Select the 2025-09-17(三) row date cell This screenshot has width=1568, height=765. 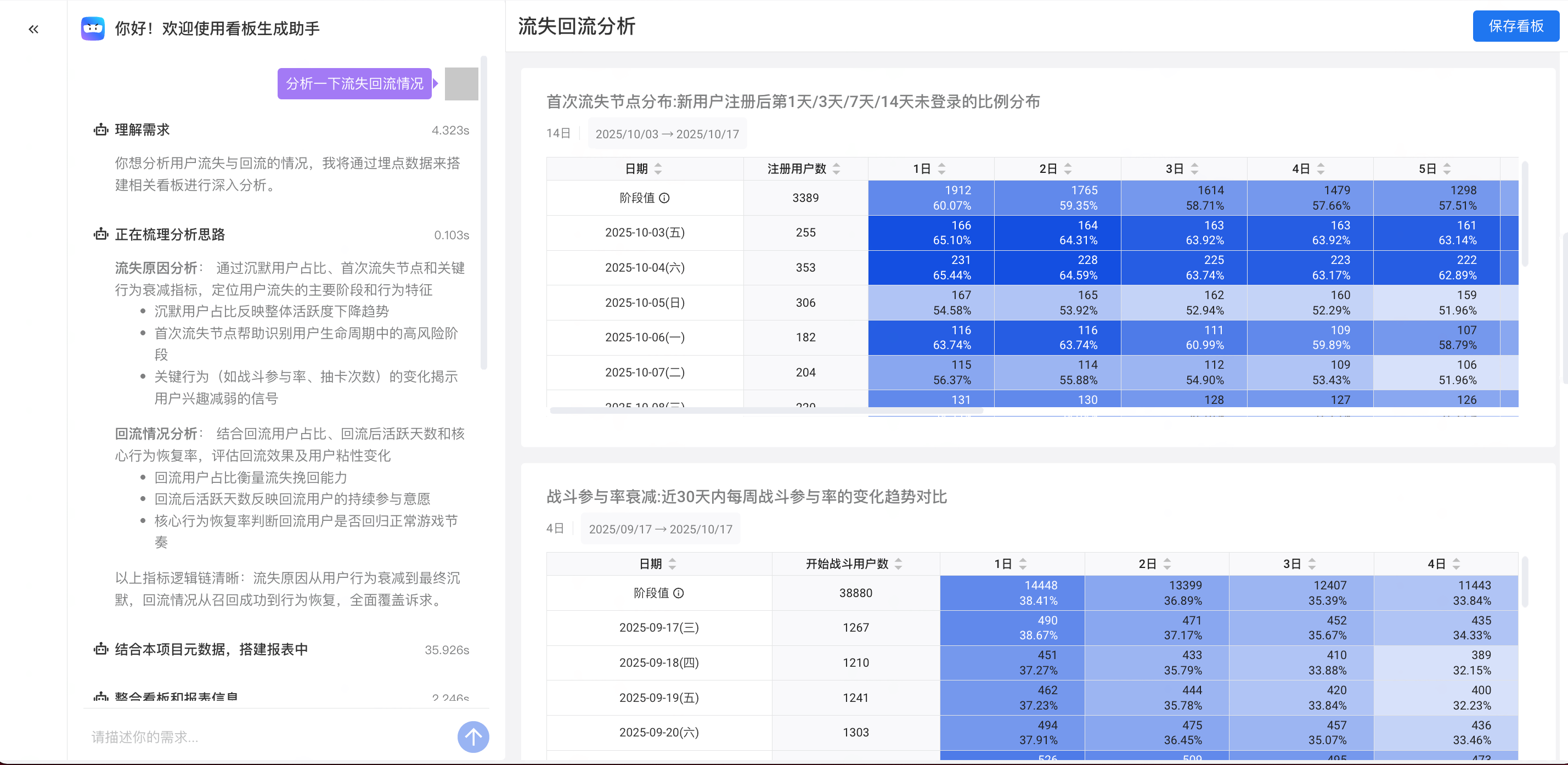[658, 627]
